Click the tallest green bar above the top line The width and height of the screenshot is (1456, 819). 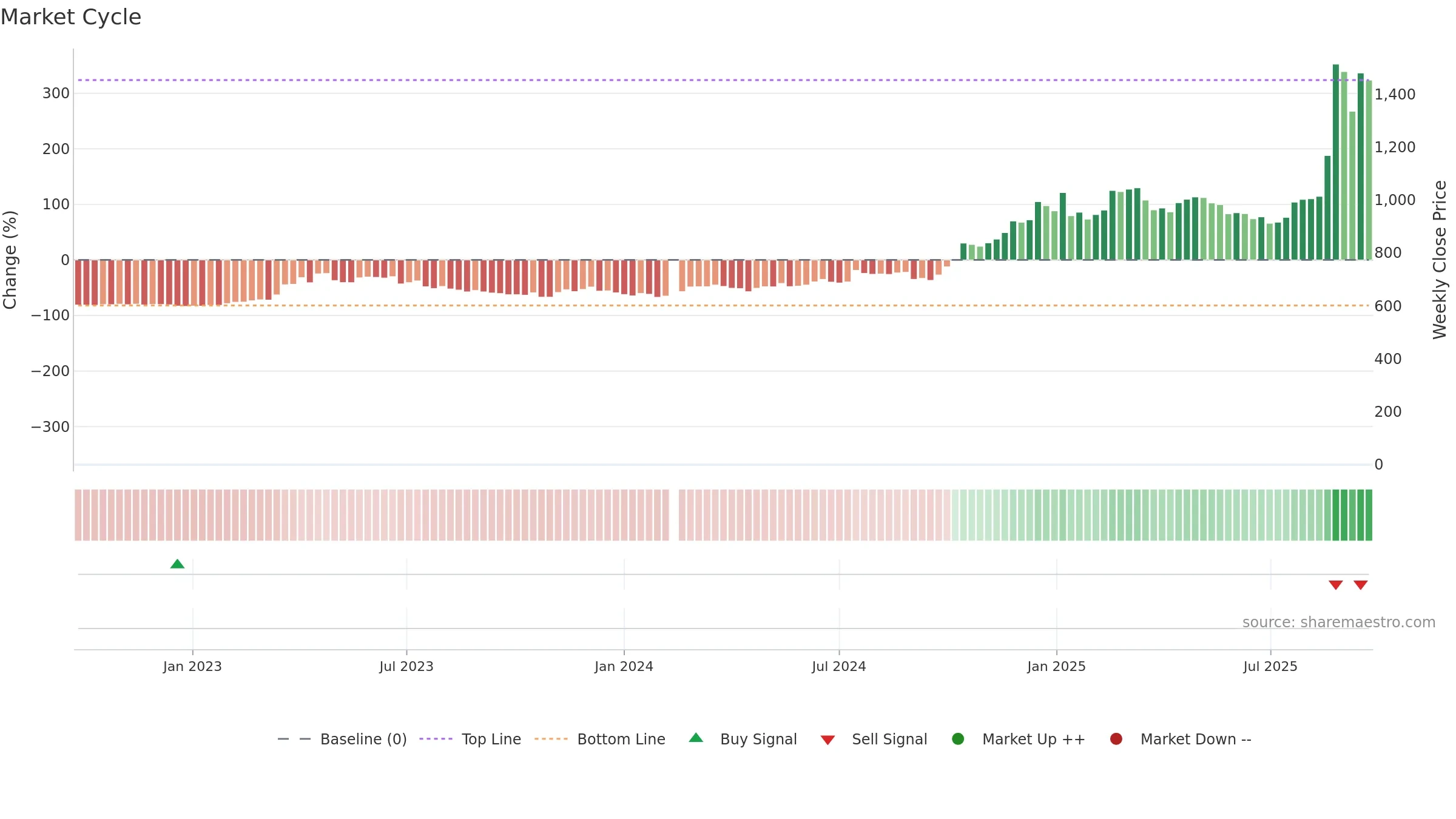(x=1335, y=162)
